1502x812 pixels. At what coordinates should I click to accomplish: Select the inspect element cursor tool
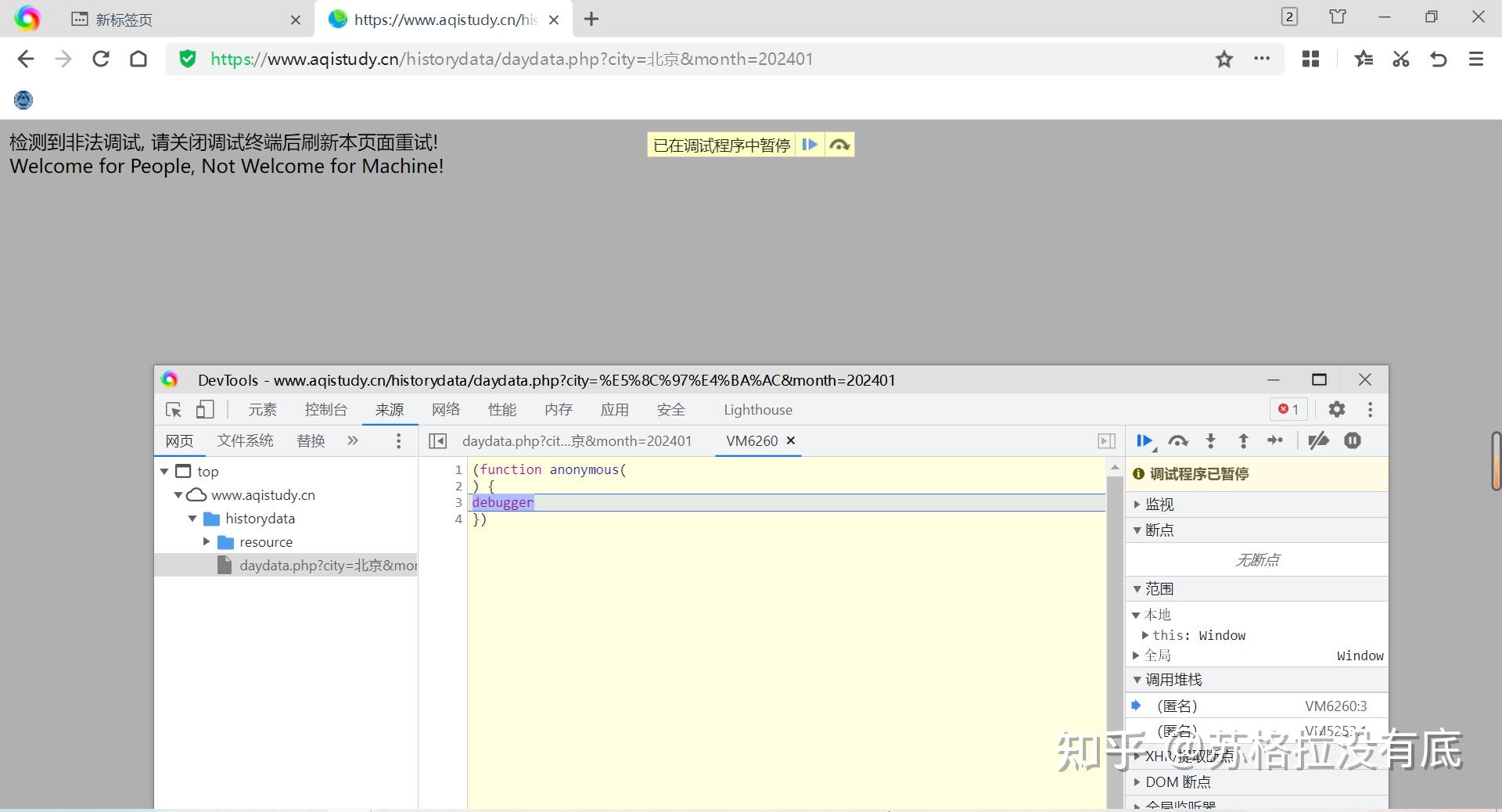(173, 410)
